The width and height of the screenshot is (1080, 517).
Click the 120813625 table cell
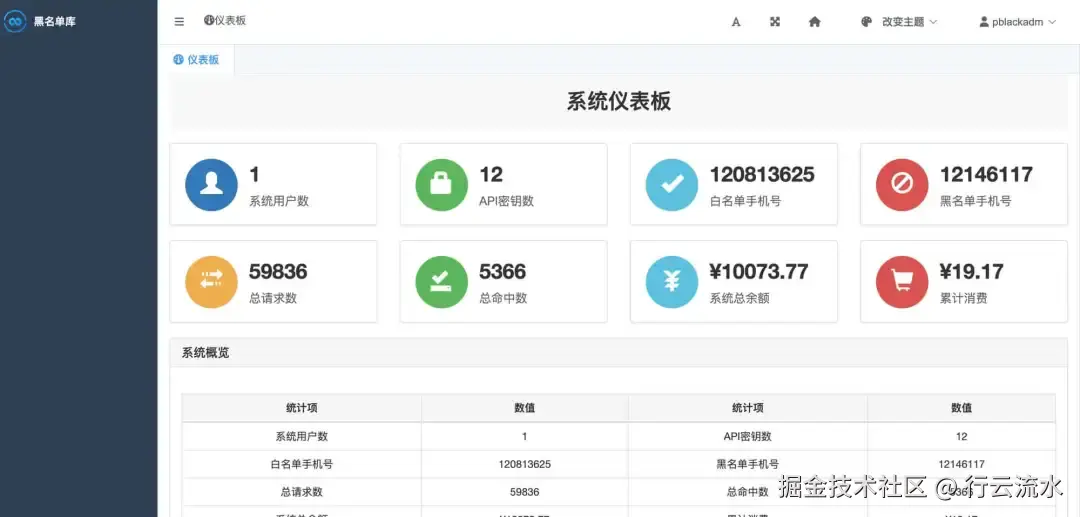(524, 464)
